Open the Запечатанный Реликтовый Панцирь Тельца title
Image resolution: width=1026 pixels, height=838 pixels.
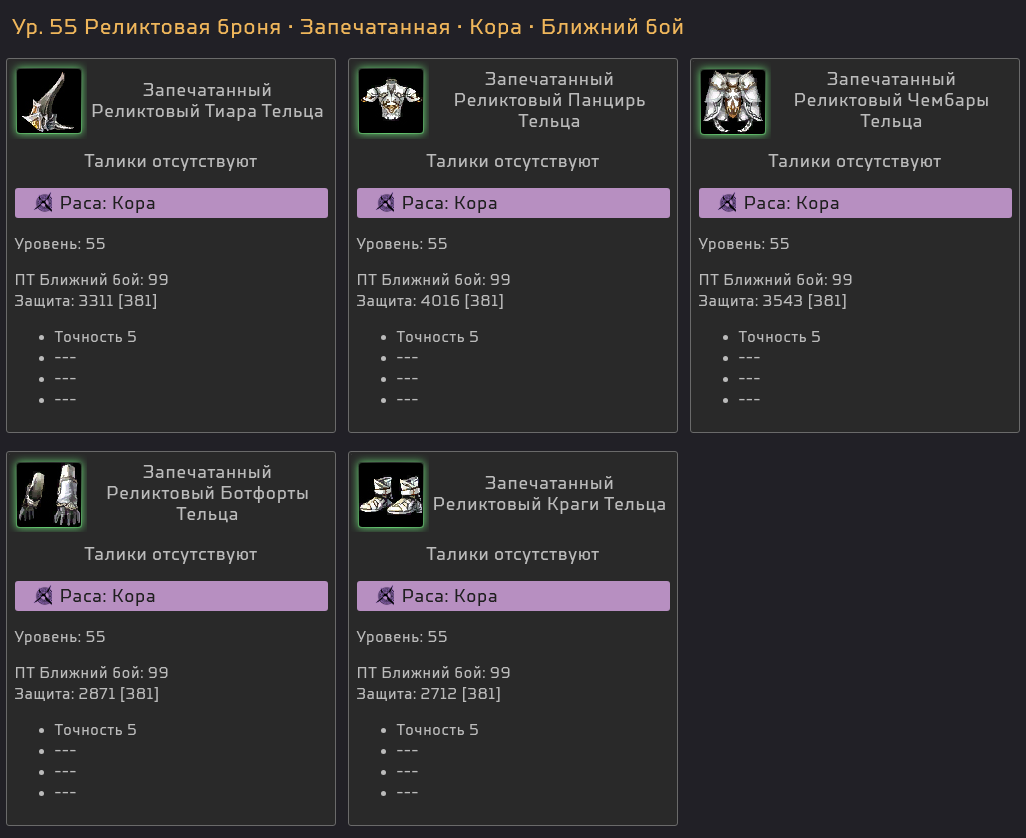click(x=549, y=100)
